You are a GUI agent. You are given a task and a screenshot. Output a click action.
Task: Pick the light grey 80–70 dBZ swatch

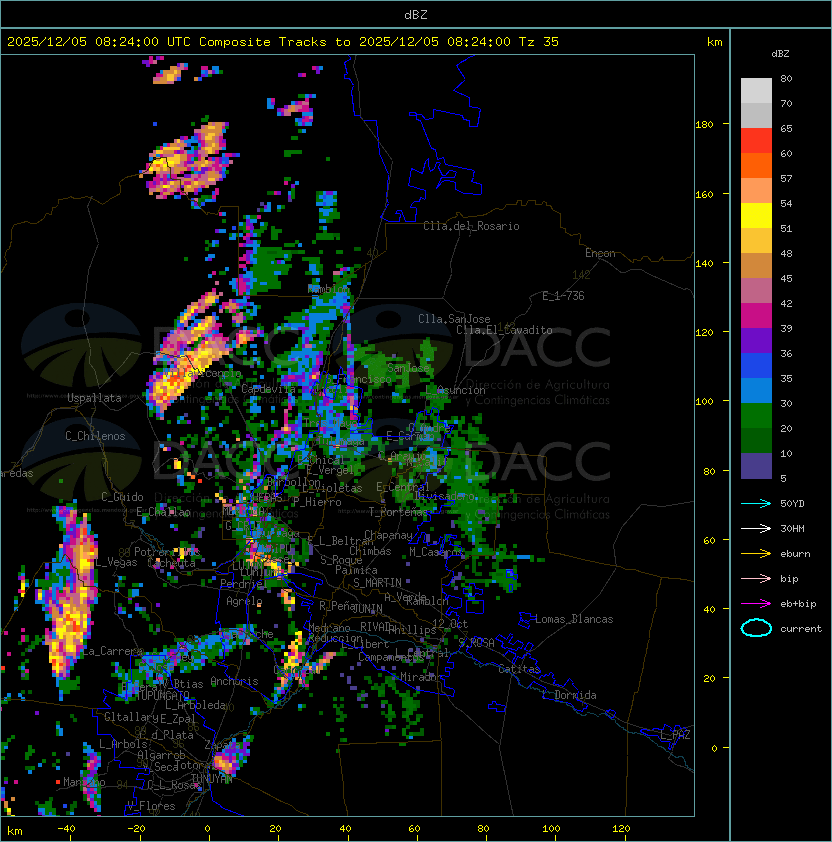[x=756, y=91]
